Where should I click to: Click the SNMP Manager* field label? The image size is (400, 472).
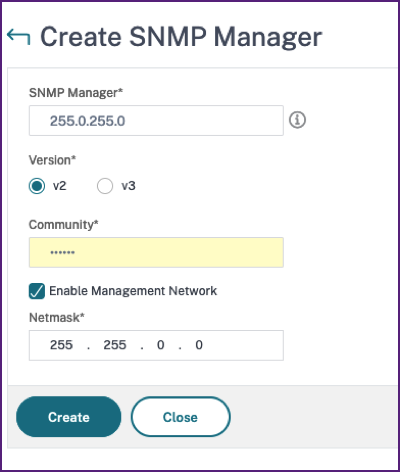(x=76, y=93)
